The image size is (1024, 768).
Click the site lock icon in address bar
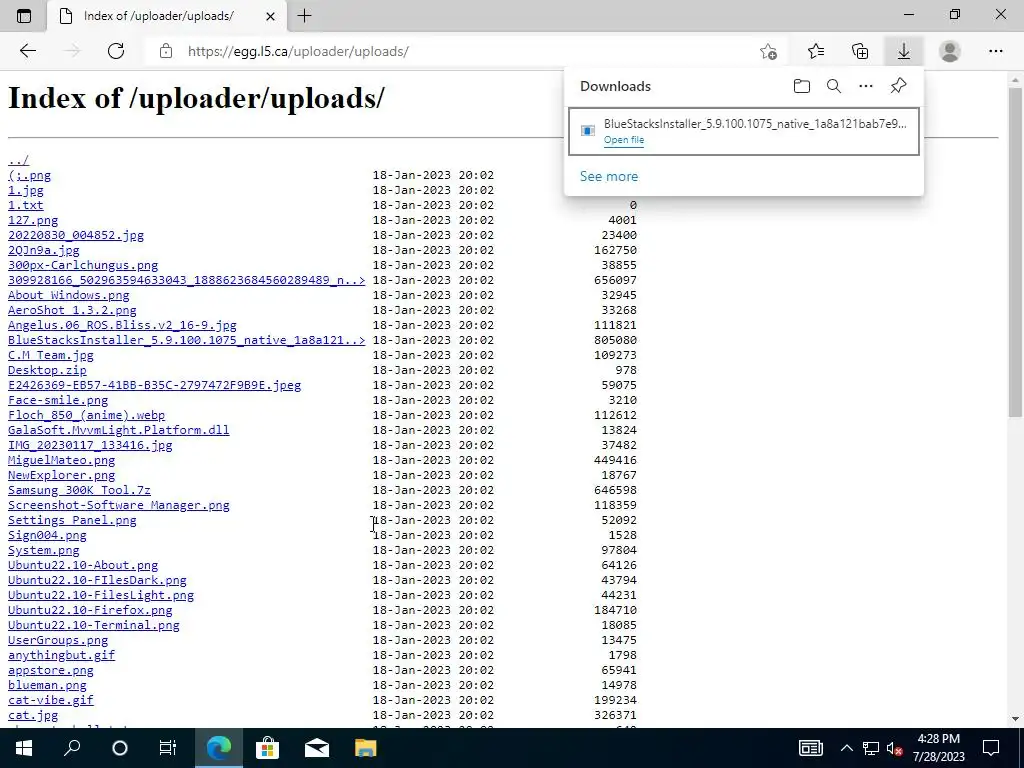166,51
